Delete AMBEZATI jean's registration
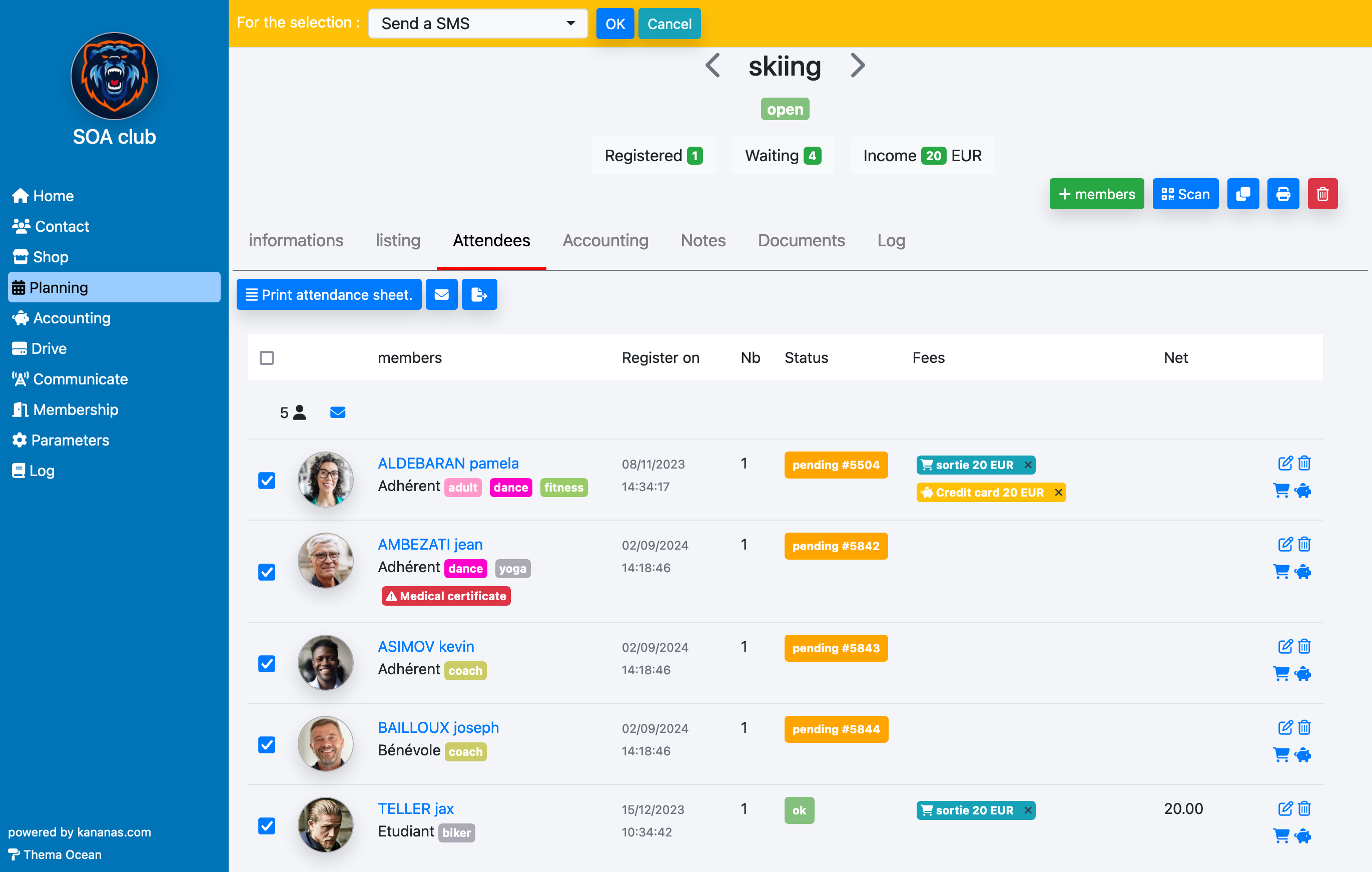The width and height of the screenshot is (1372, 872). (x=1304, y=544)
